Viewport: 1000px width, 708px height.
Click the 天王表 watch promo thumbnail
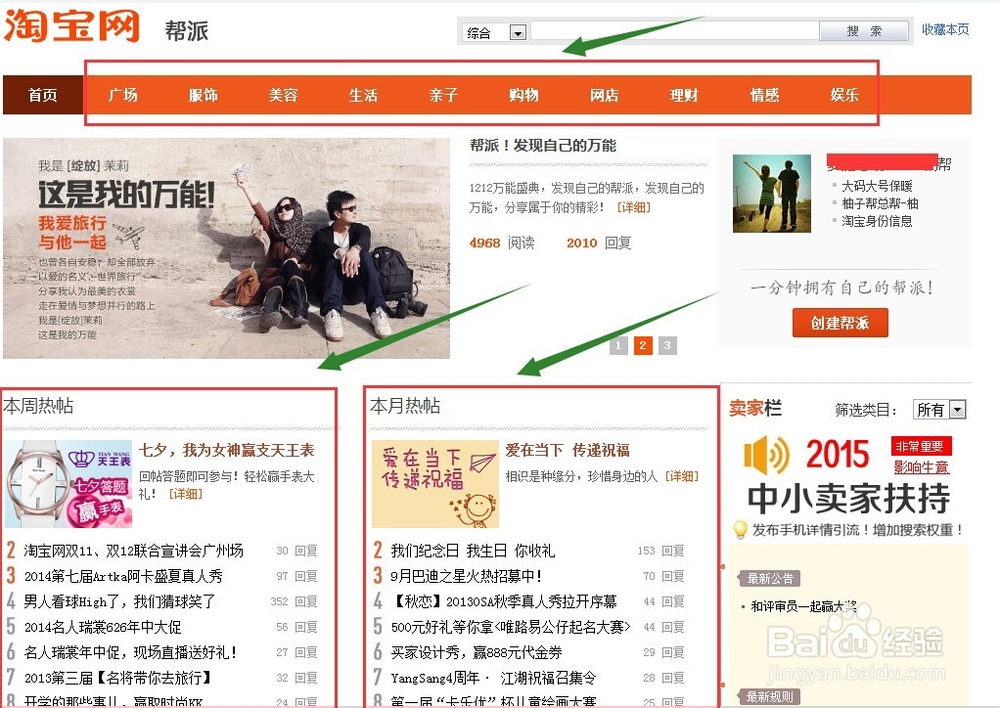point(69,484)
